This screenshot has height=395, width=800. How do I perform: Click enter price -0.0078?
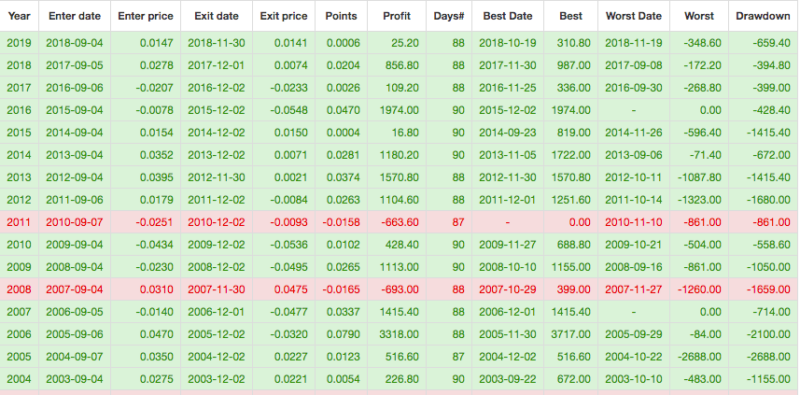(x=154, y=110)
